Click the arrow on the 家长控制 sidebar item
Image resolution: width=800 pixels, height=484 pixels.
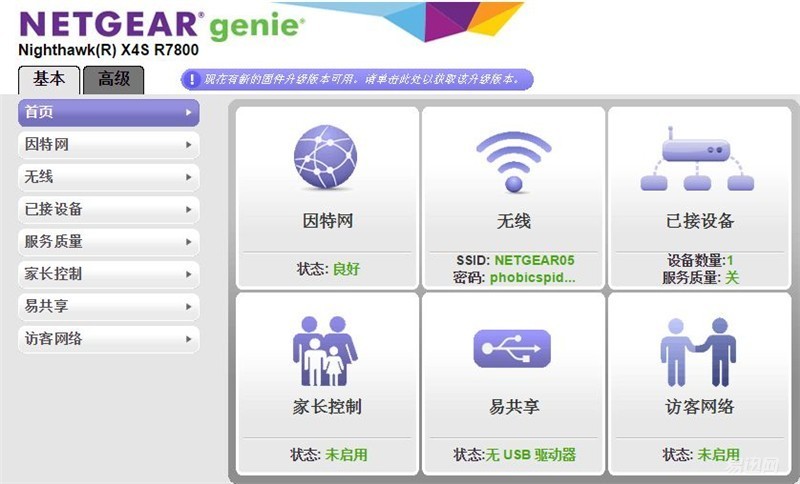[x=189, y=274]
